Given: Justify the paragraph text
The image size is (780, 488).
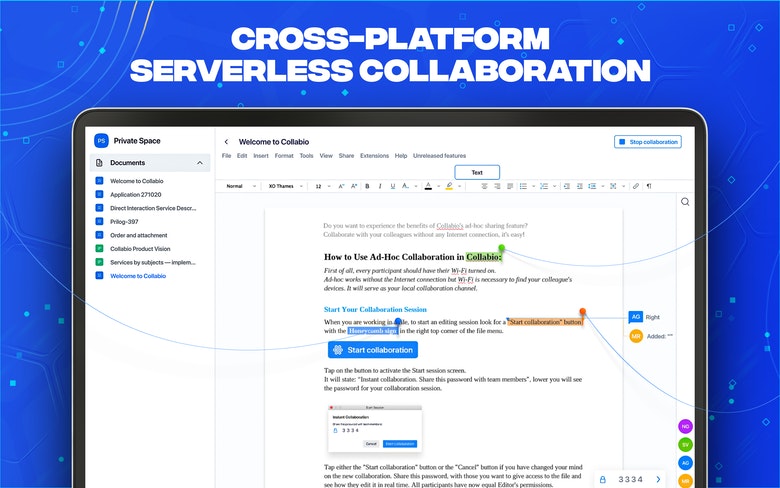Looking at the screenshot, I should point(510,186).
